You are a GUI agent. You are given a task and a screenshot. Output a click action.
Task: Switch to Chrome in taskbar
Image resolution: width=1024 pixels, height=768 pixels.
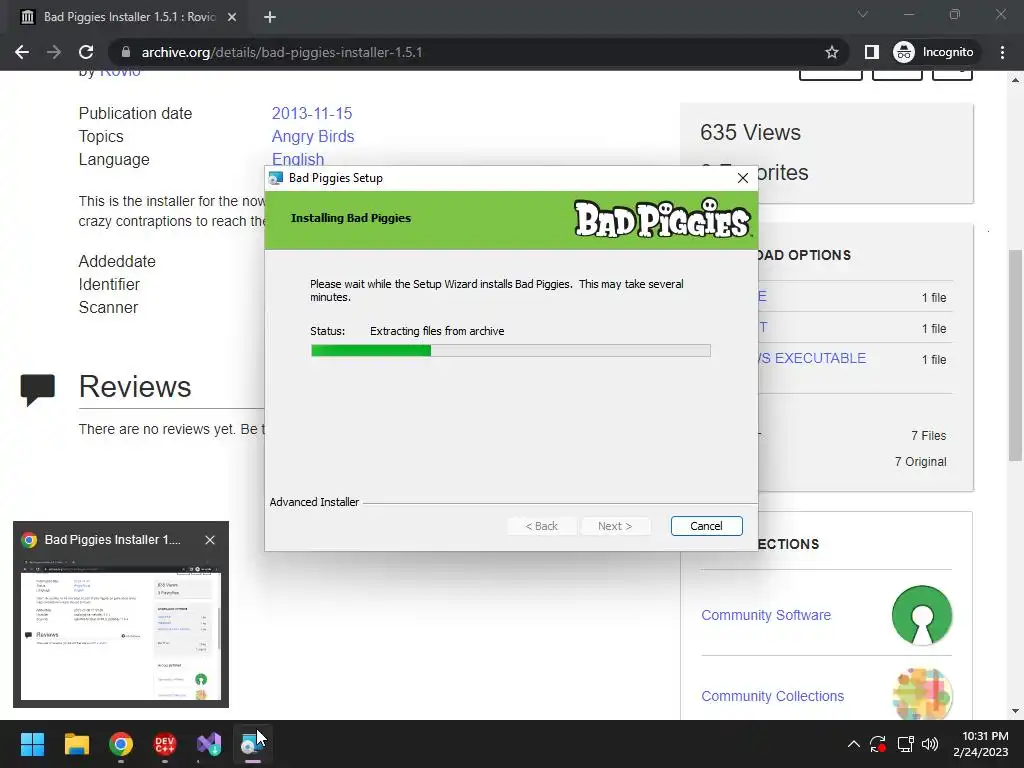tap(121, 744)
